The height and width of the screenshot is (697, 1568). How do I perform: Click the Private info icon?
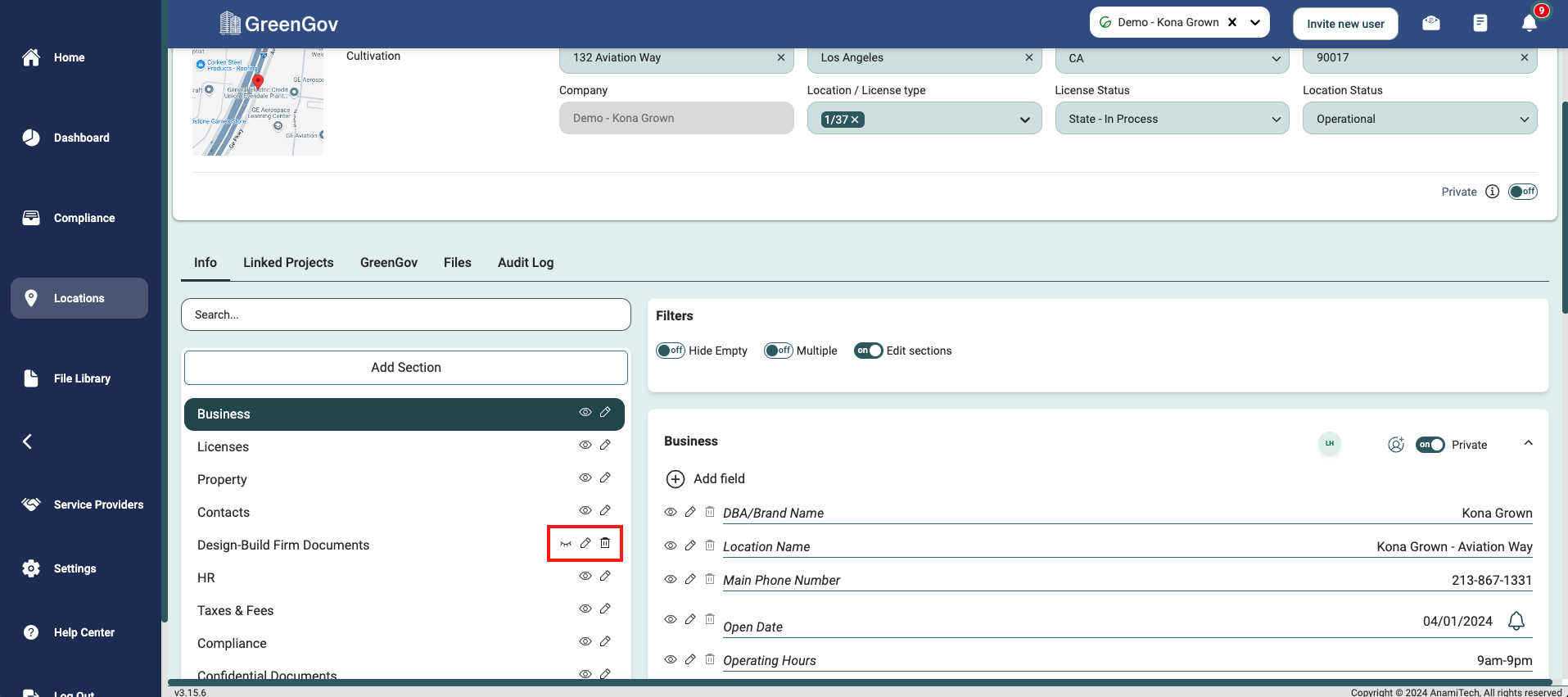point(1492,192)
